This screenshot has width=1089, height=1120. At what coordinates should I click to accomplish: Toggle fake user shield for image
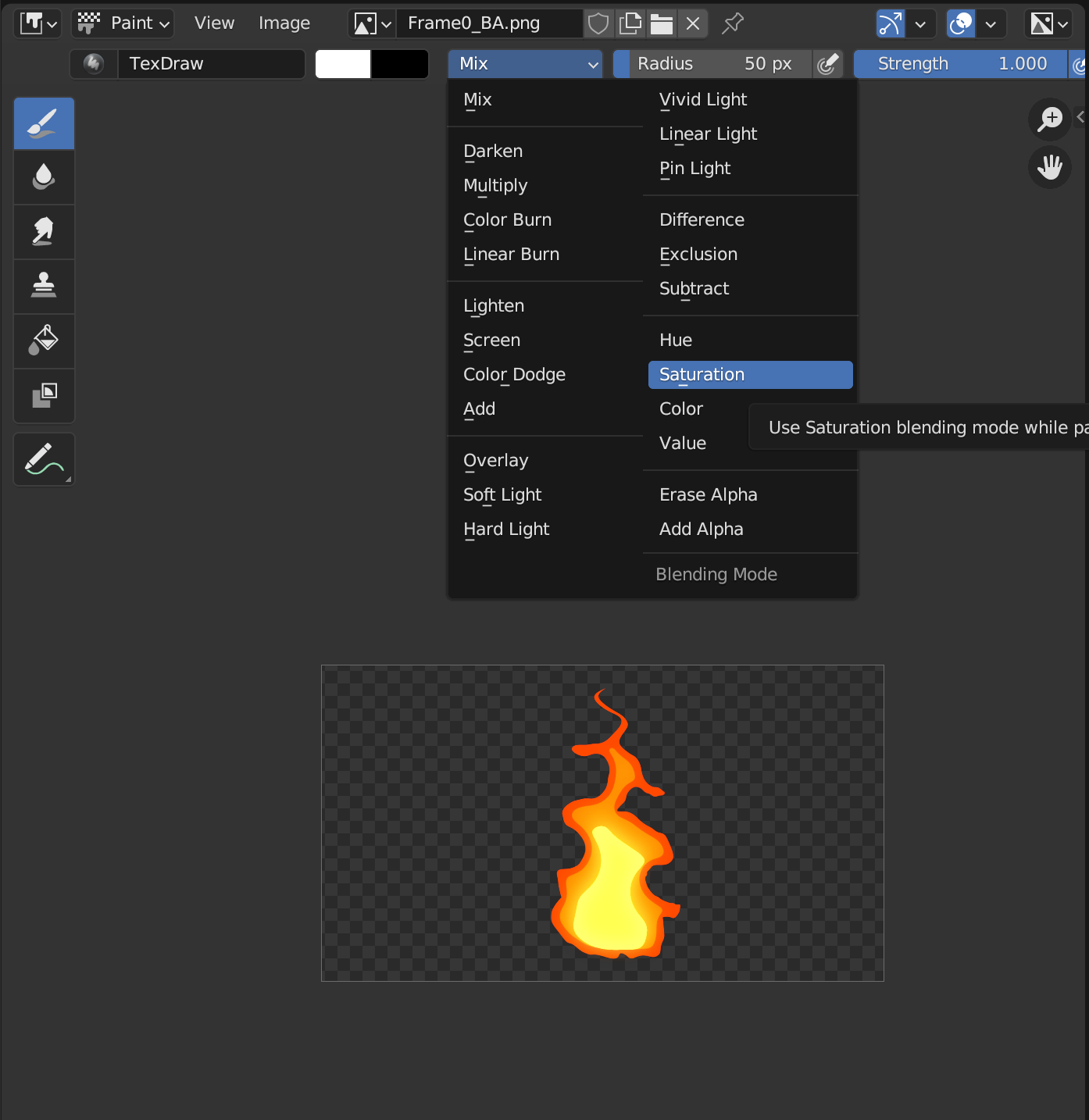[598, 23]
